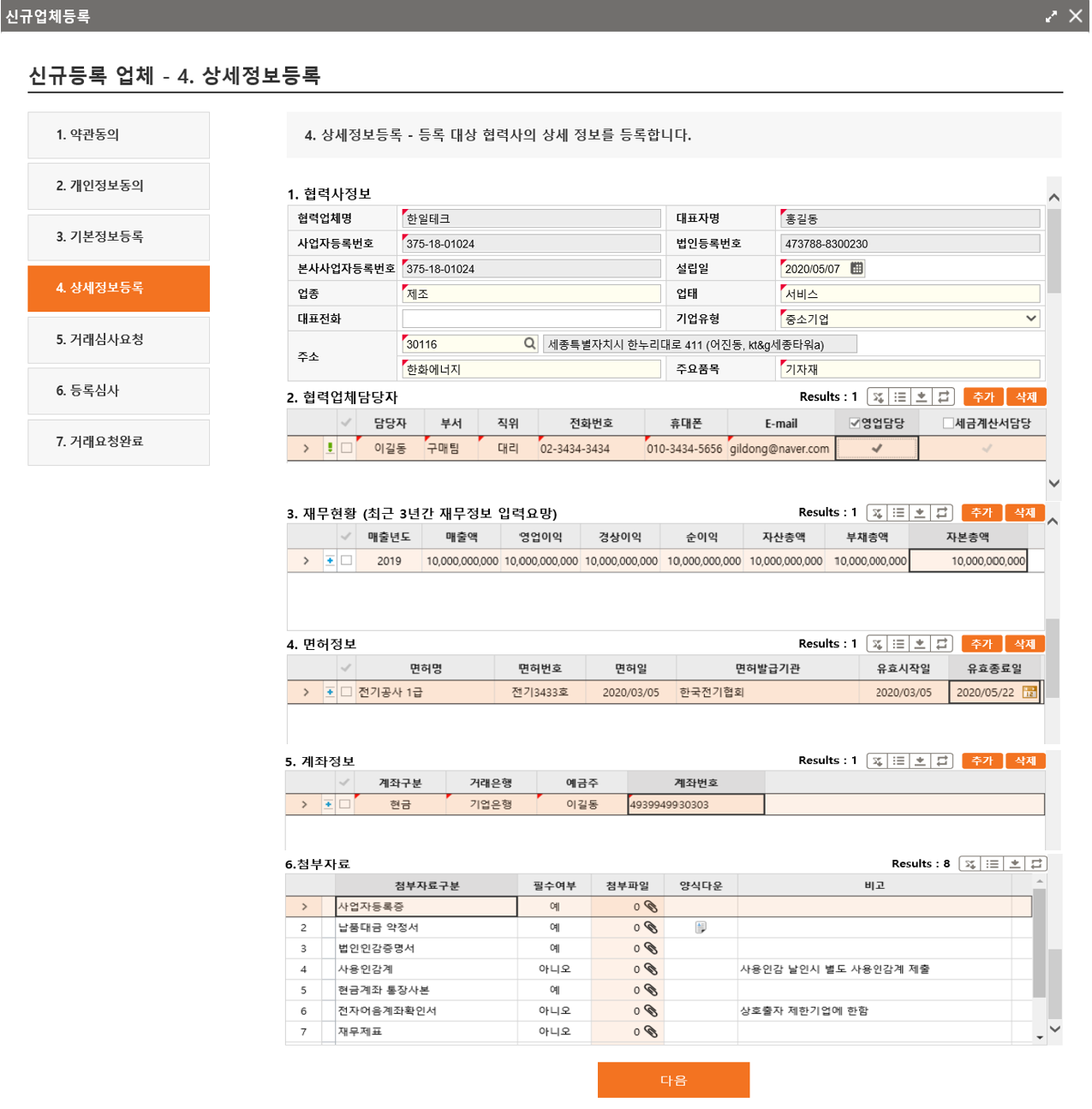Select step 5. 거래심사요청 in sidebar

pos(118,340)
